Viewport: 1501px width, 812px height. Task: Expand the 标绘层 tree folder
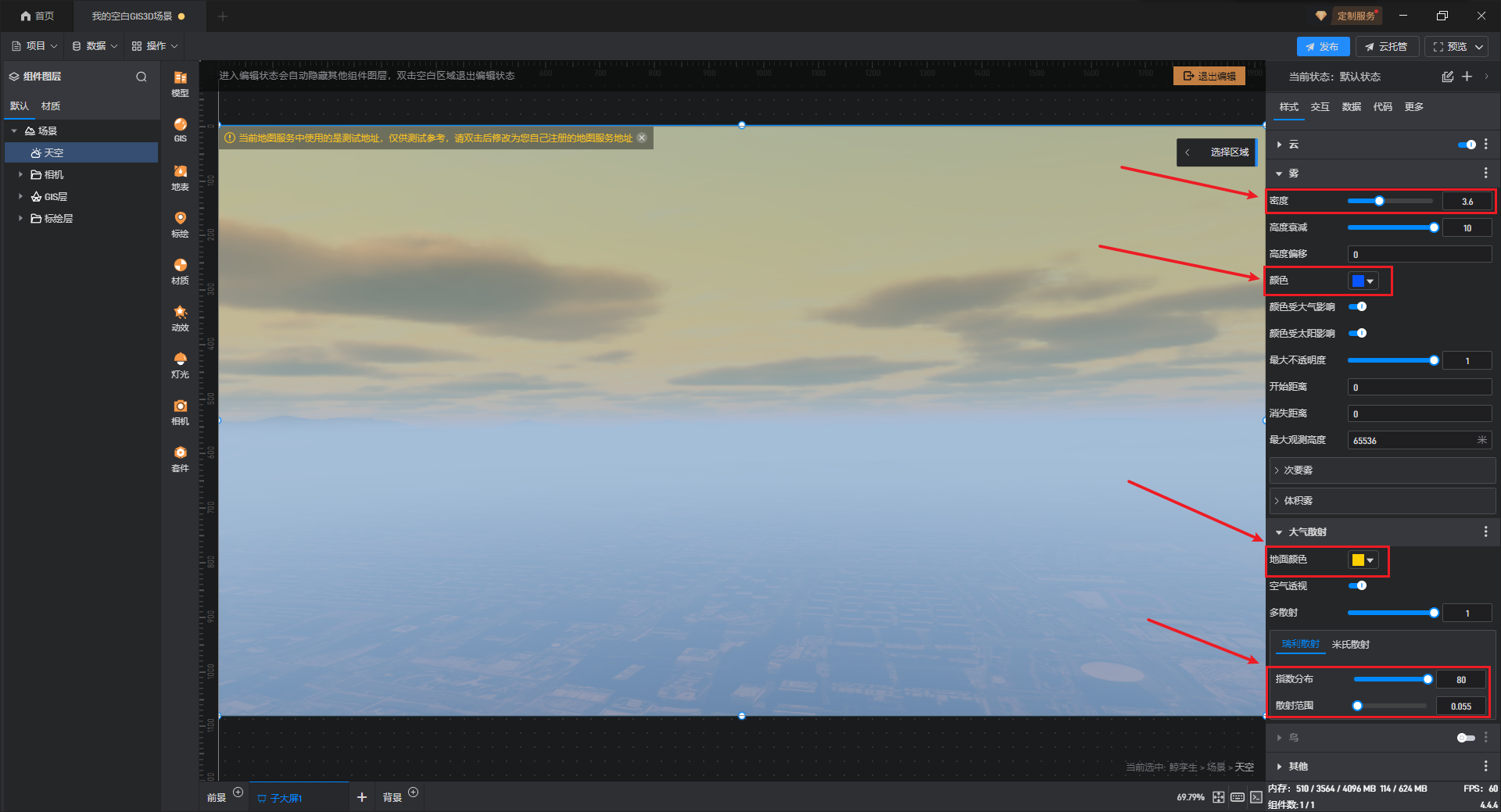(20, 219)
